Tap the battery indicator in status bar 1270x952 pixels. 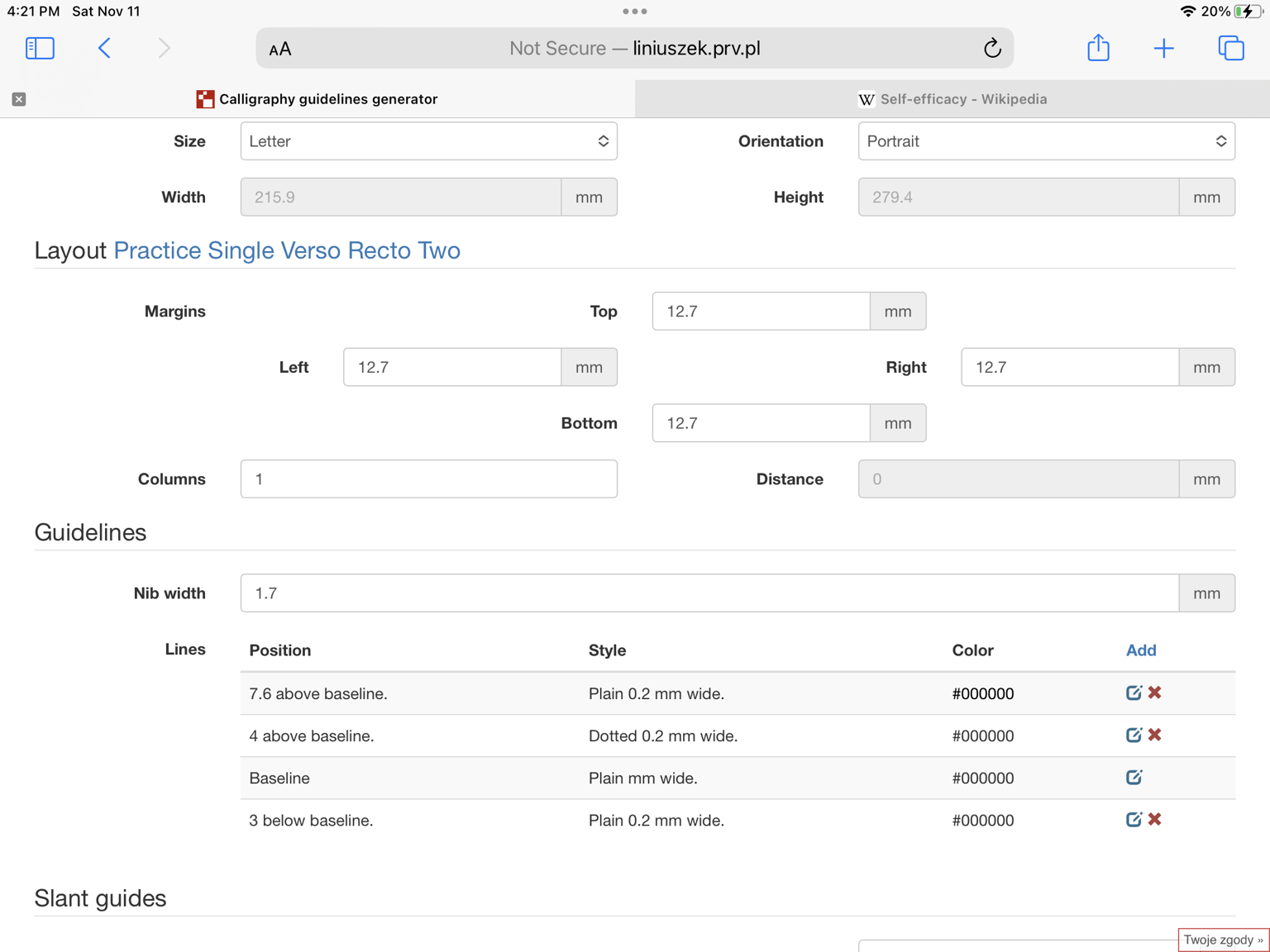click(x=1247, y=12)
